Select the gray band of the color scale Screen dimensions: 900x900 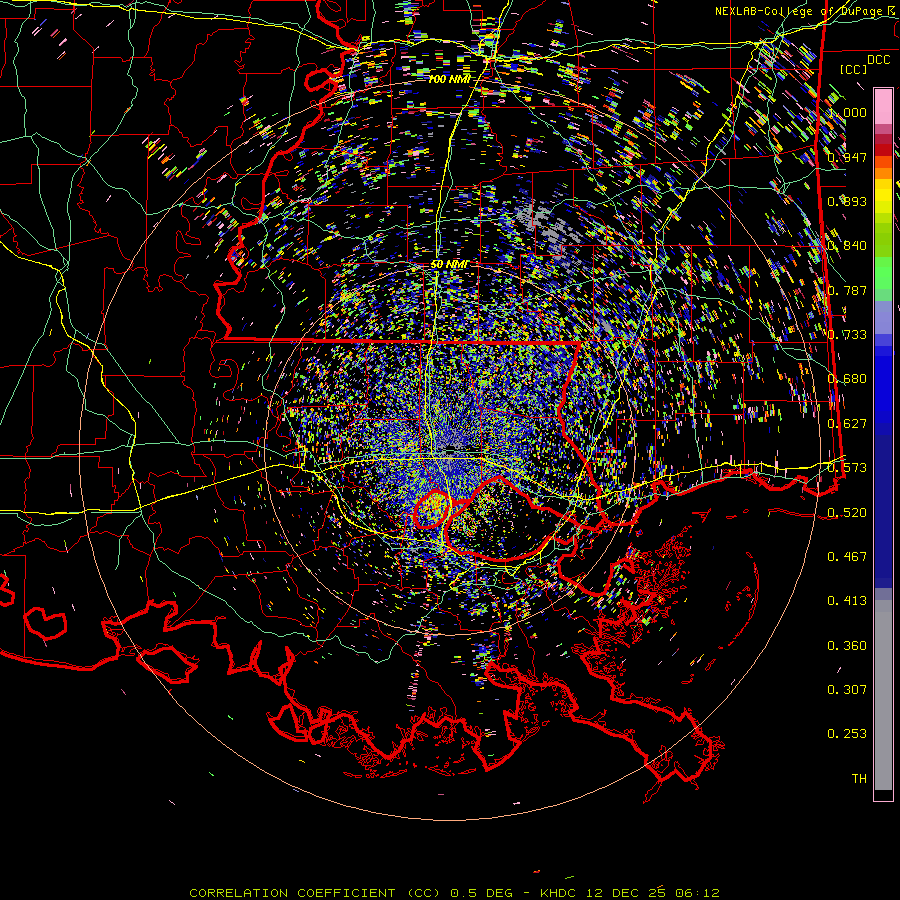point(883,695)
